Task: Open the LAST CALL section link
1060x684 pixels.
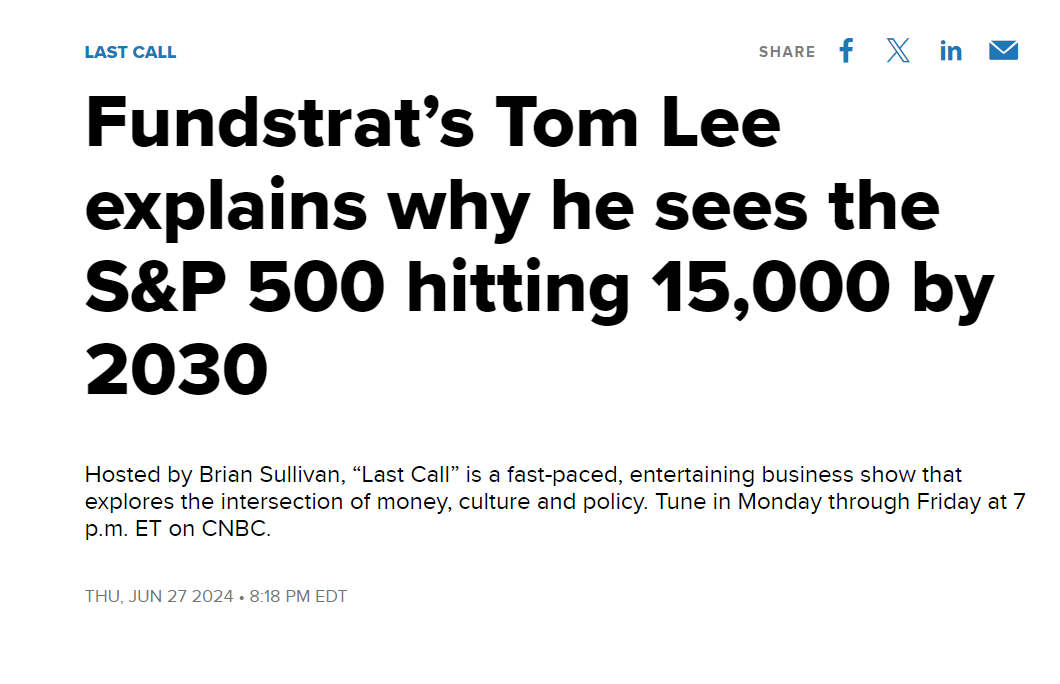Action: 130,52
